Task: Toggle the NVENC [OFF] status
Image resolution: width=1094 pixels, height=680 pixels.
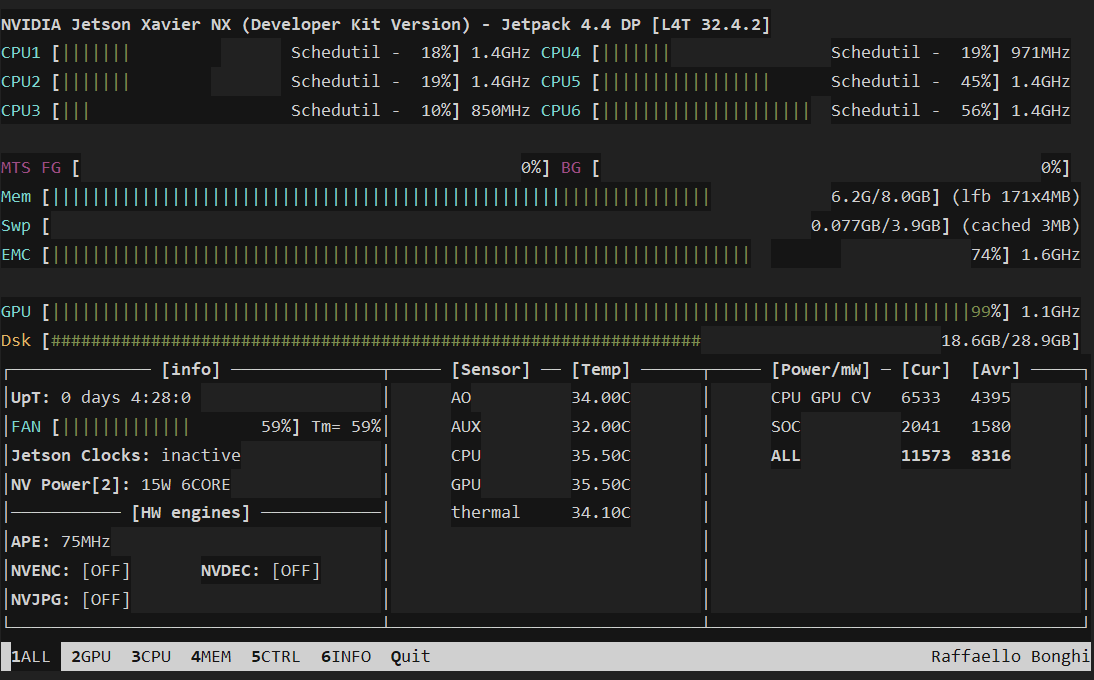Action: coord(105,571)
